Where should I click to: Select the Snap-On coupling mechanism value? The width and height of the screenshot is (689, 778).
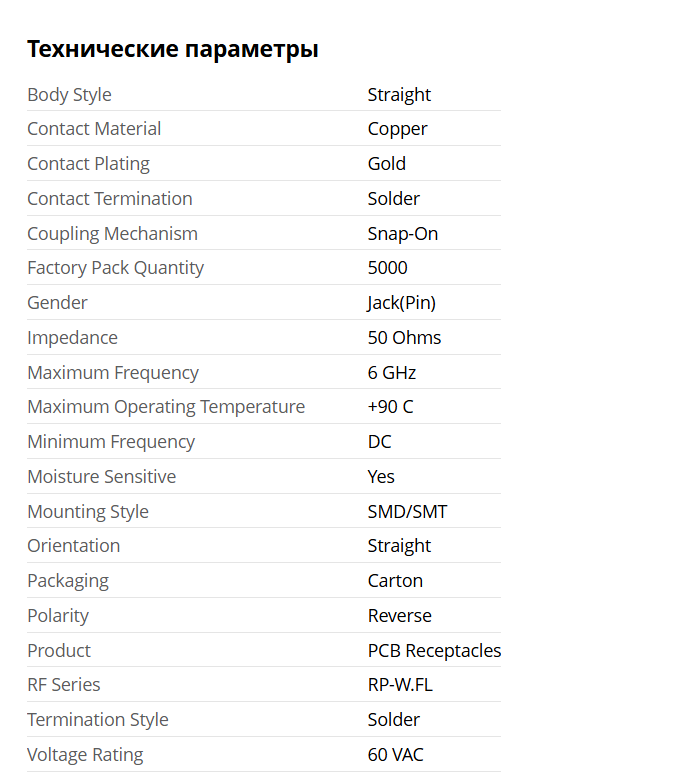(402, 234)
